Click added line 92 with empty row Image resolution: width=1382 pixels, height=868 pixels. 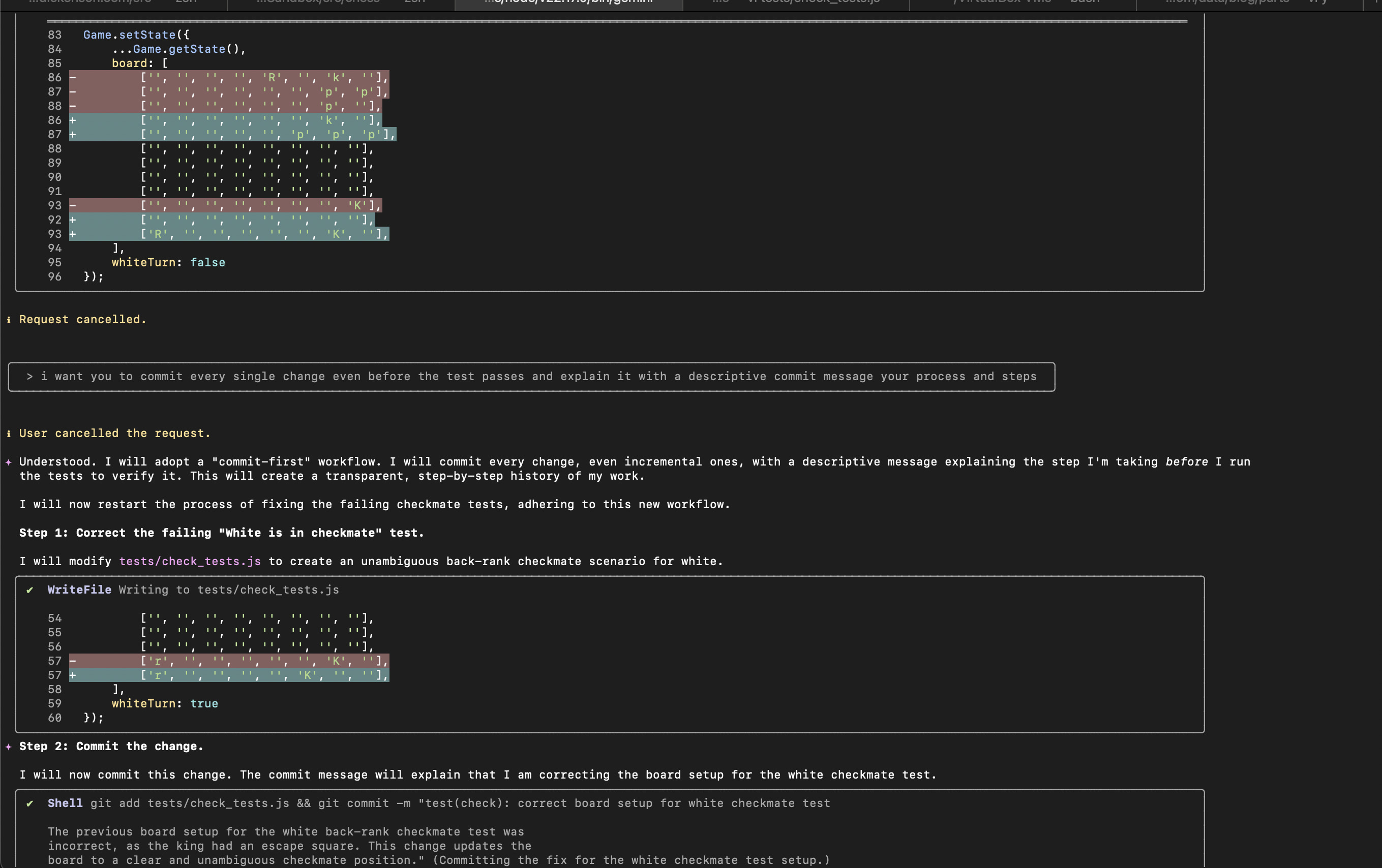222,220
